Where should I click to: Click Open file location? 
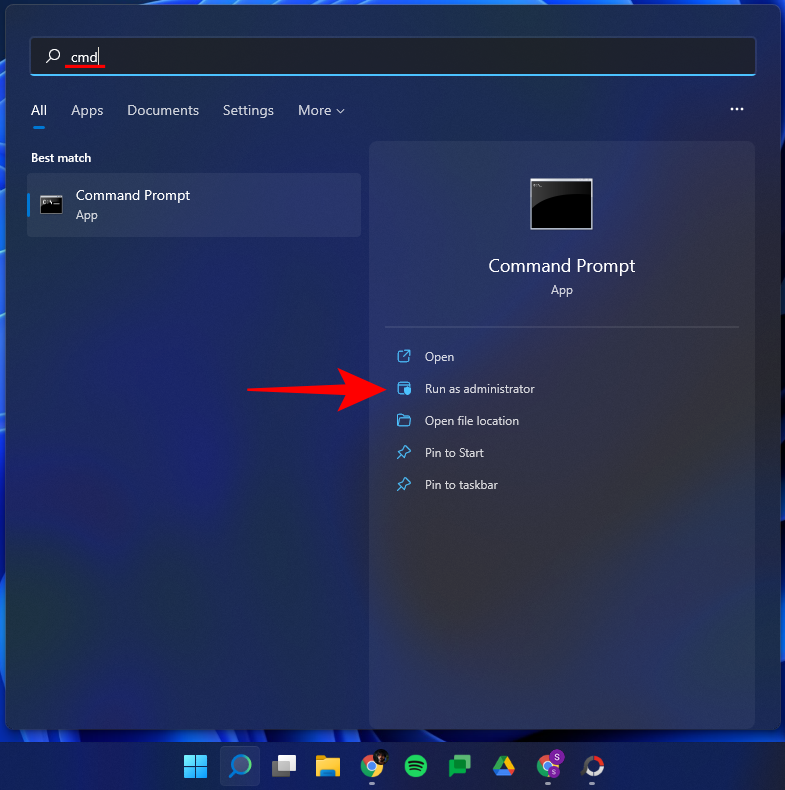pyautogui.click(x=472, y=421)
